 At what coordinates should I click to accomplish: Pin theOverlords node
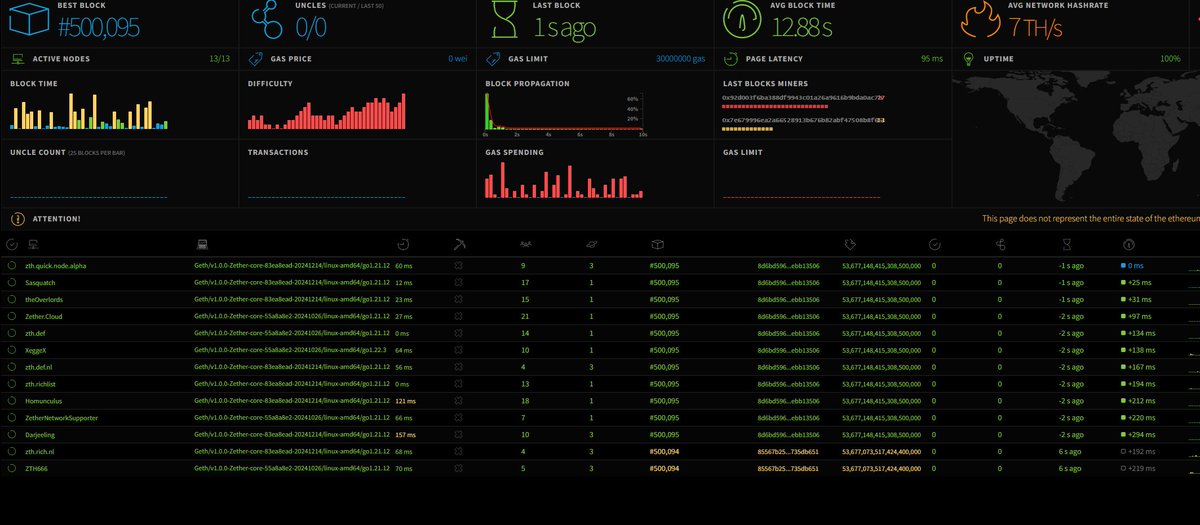point(12,300)
